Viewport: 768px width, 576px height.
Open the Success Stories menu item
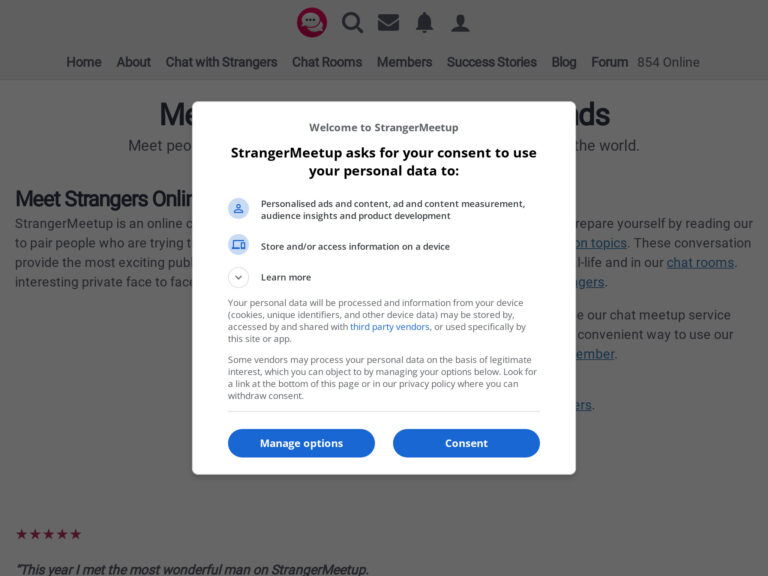coord(492,62)
